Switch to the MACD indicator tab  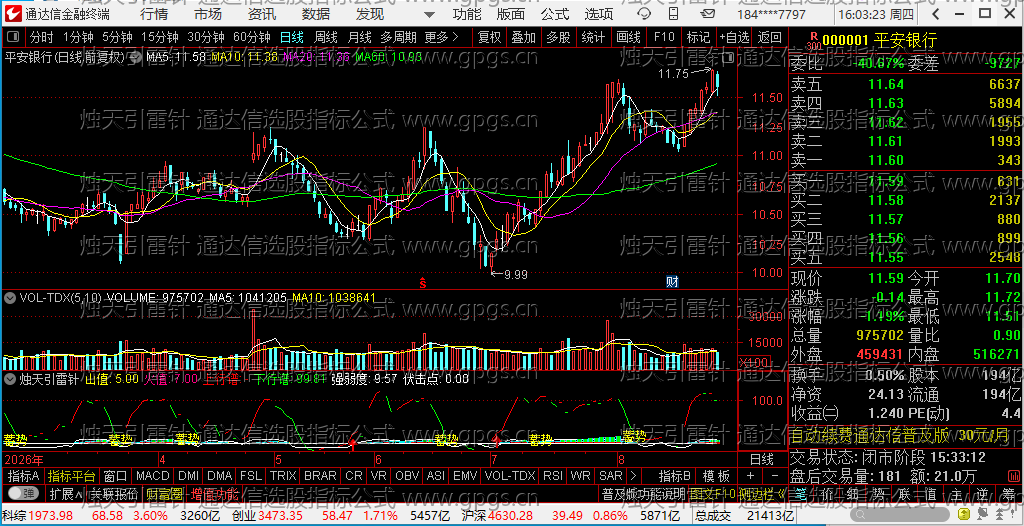coord(152,476)
